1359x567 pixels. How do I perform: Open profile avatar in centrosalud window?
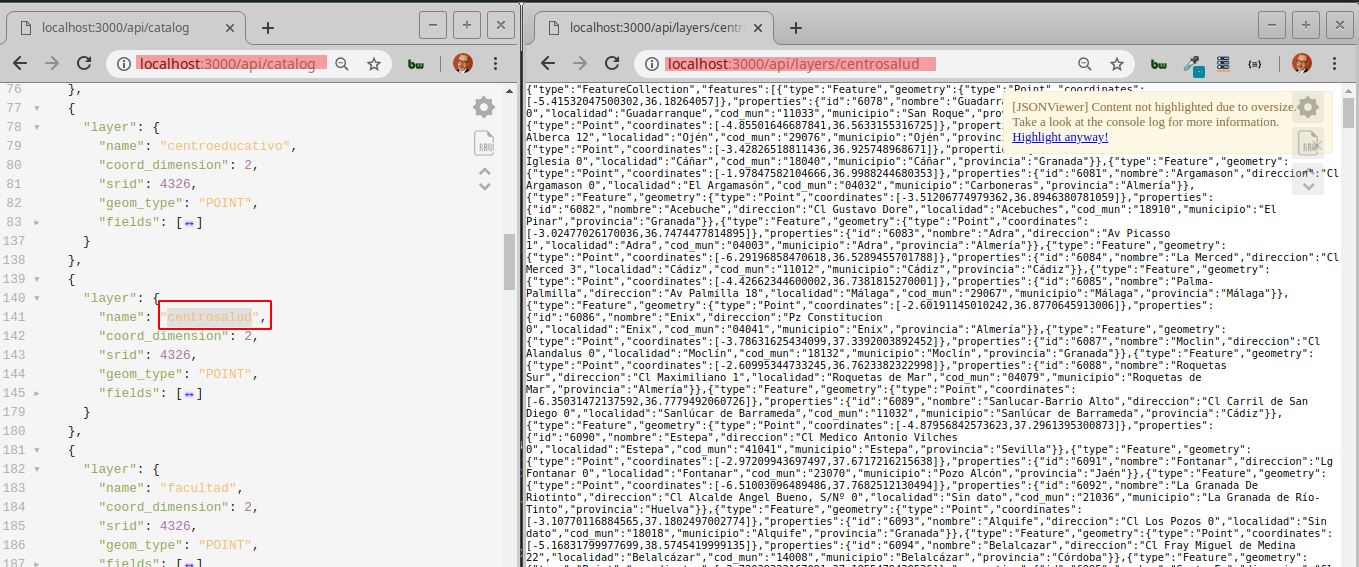point(1301,63)
